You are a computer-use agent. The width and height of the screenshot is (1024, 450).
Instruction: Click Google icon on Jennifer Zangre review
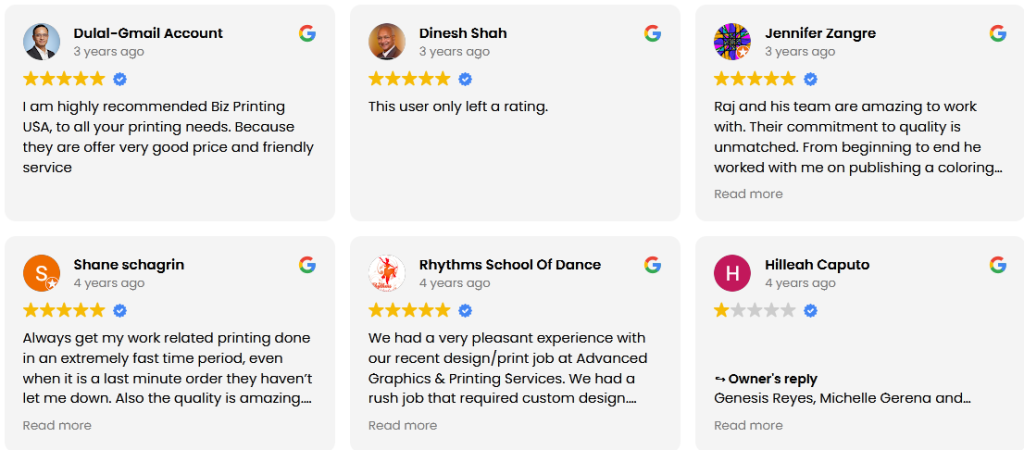997,33
